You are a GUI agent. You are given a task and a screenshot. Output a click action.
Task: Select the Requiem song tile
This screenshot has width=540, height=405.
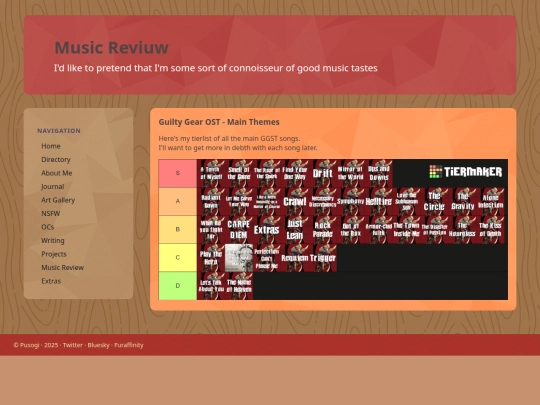pyautogui.click(x=295, y=258)
